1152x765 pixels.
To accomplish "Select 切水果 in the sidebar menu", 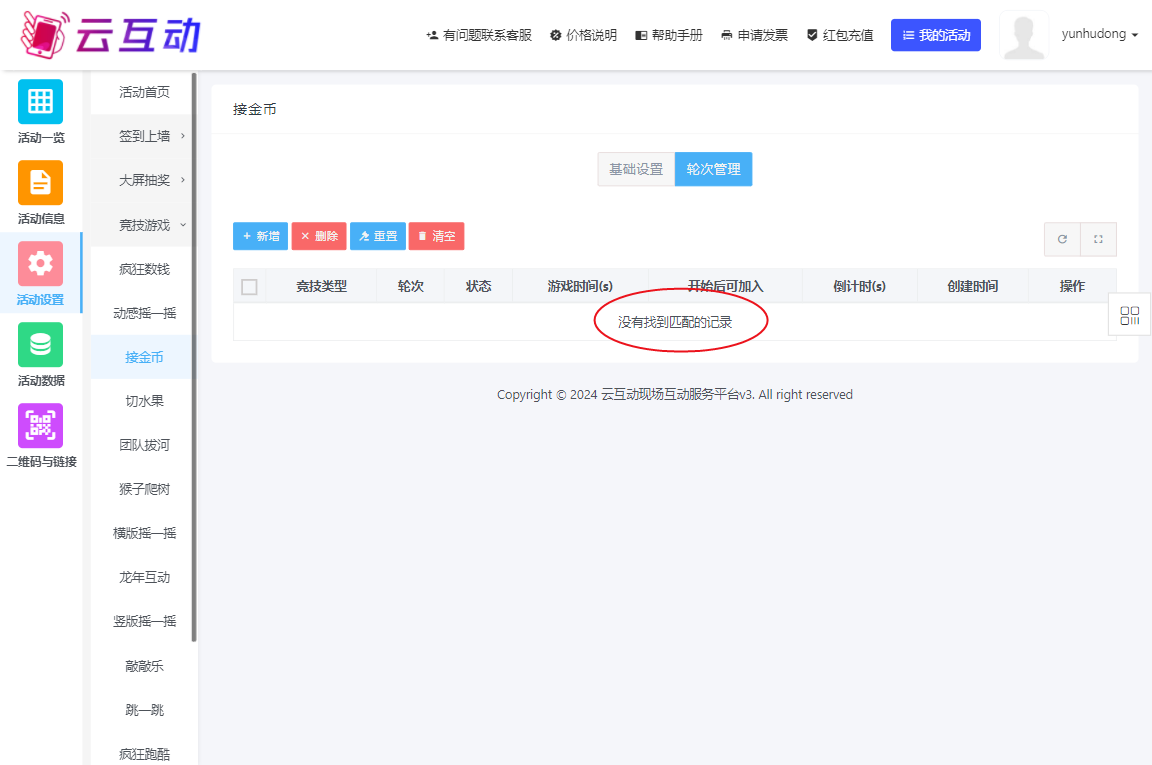I will pyautogui.click(x=144, y=401).
